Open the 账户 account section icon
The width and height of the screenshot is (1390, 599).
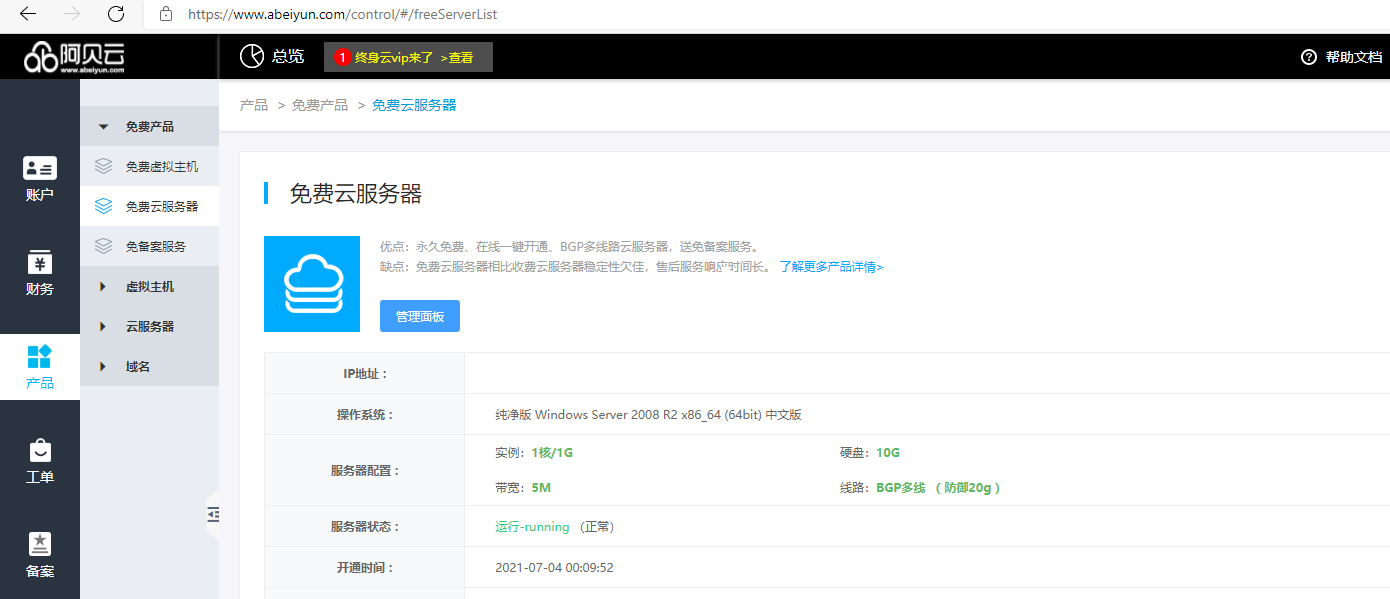[x=40, y=169]
